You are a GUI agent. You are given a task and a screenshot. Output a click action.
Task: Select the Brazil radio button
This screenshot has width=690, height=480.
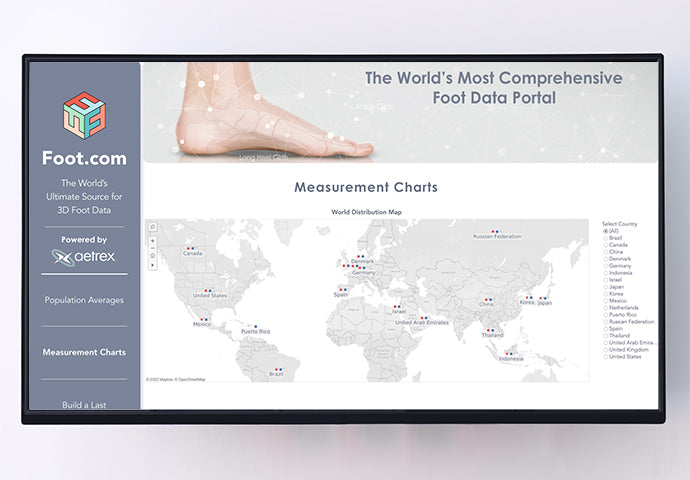[x=605, y=237]
